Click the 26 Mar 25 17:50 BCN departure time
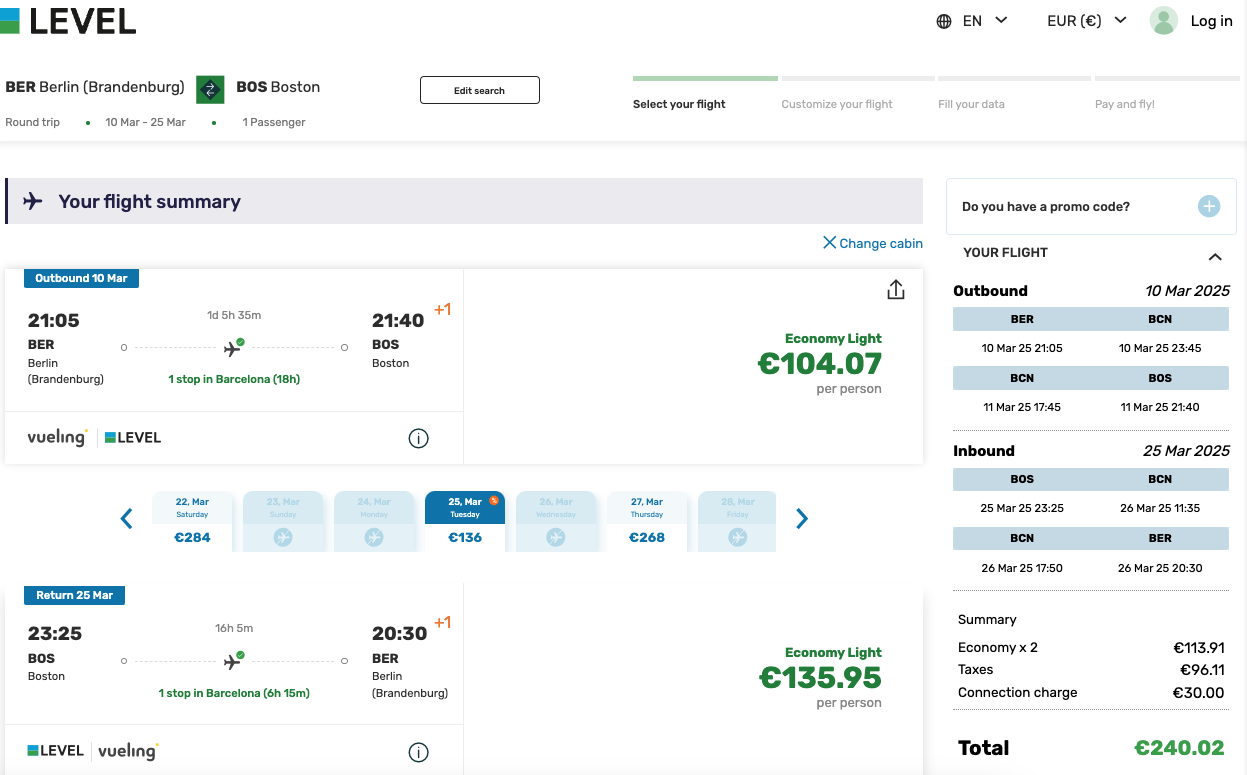1247x775 pixels. [x=1021, y=568]
